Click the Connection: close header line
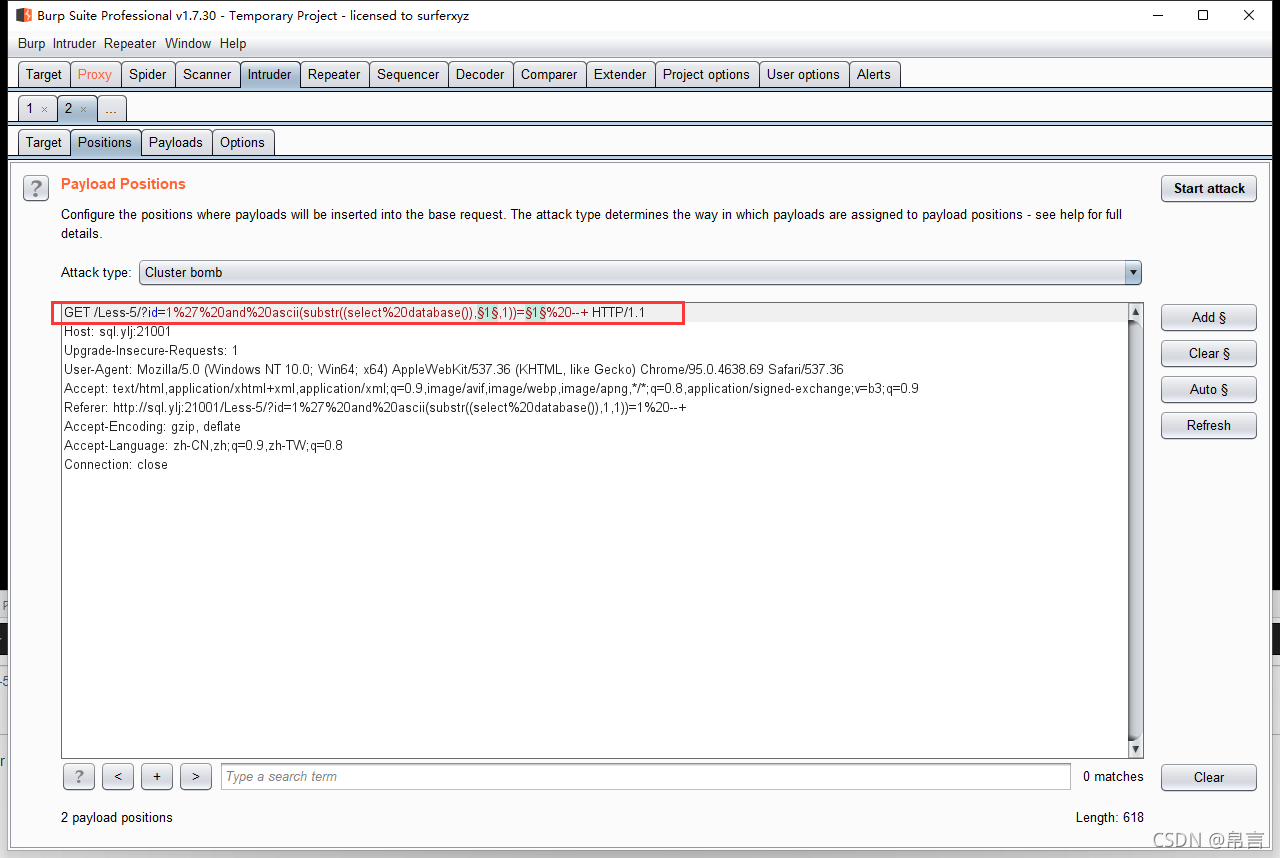1280x858 pixels. tap(116, 465)
